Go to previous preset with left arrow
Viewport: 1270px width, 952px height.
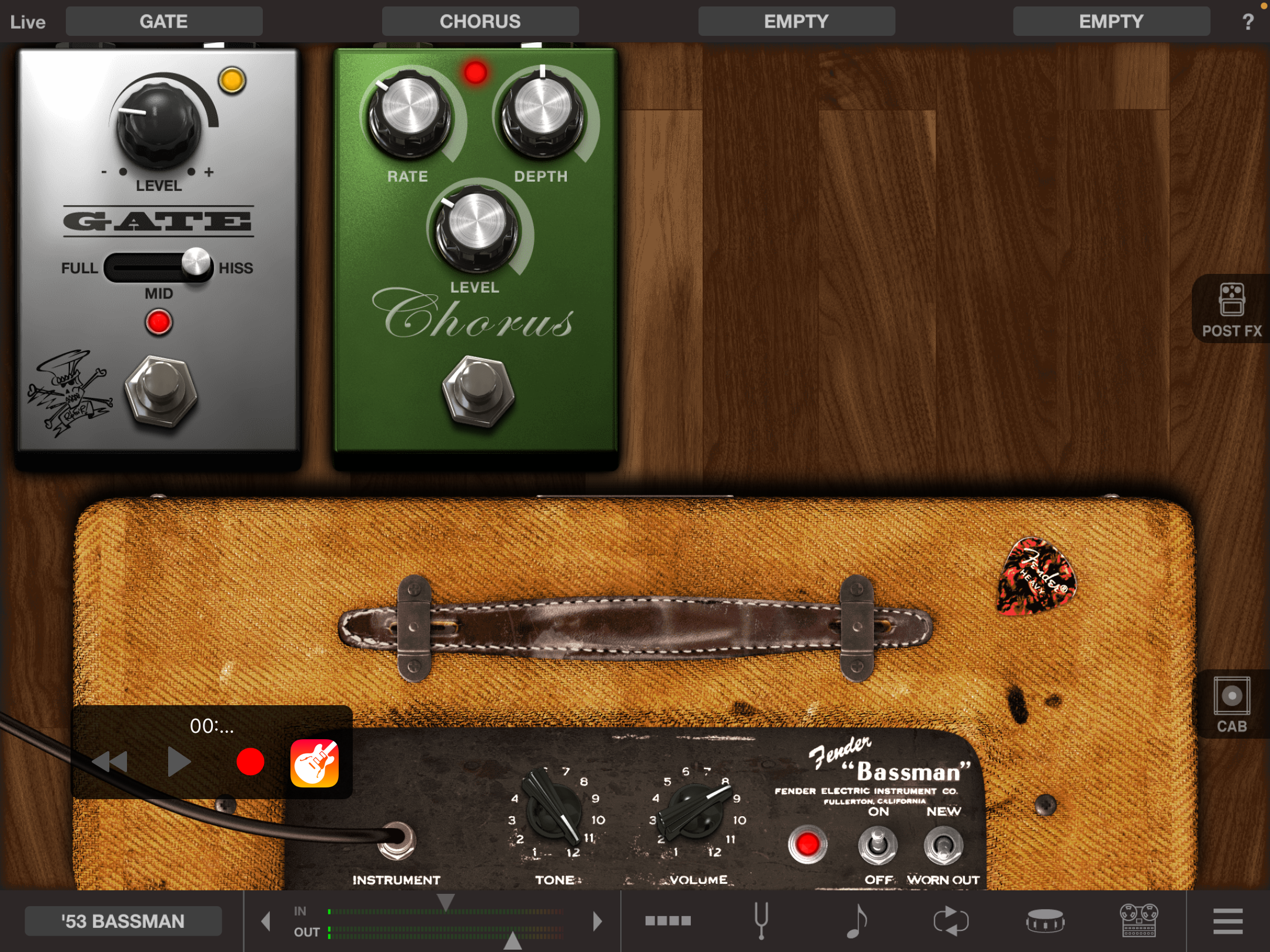266,921
